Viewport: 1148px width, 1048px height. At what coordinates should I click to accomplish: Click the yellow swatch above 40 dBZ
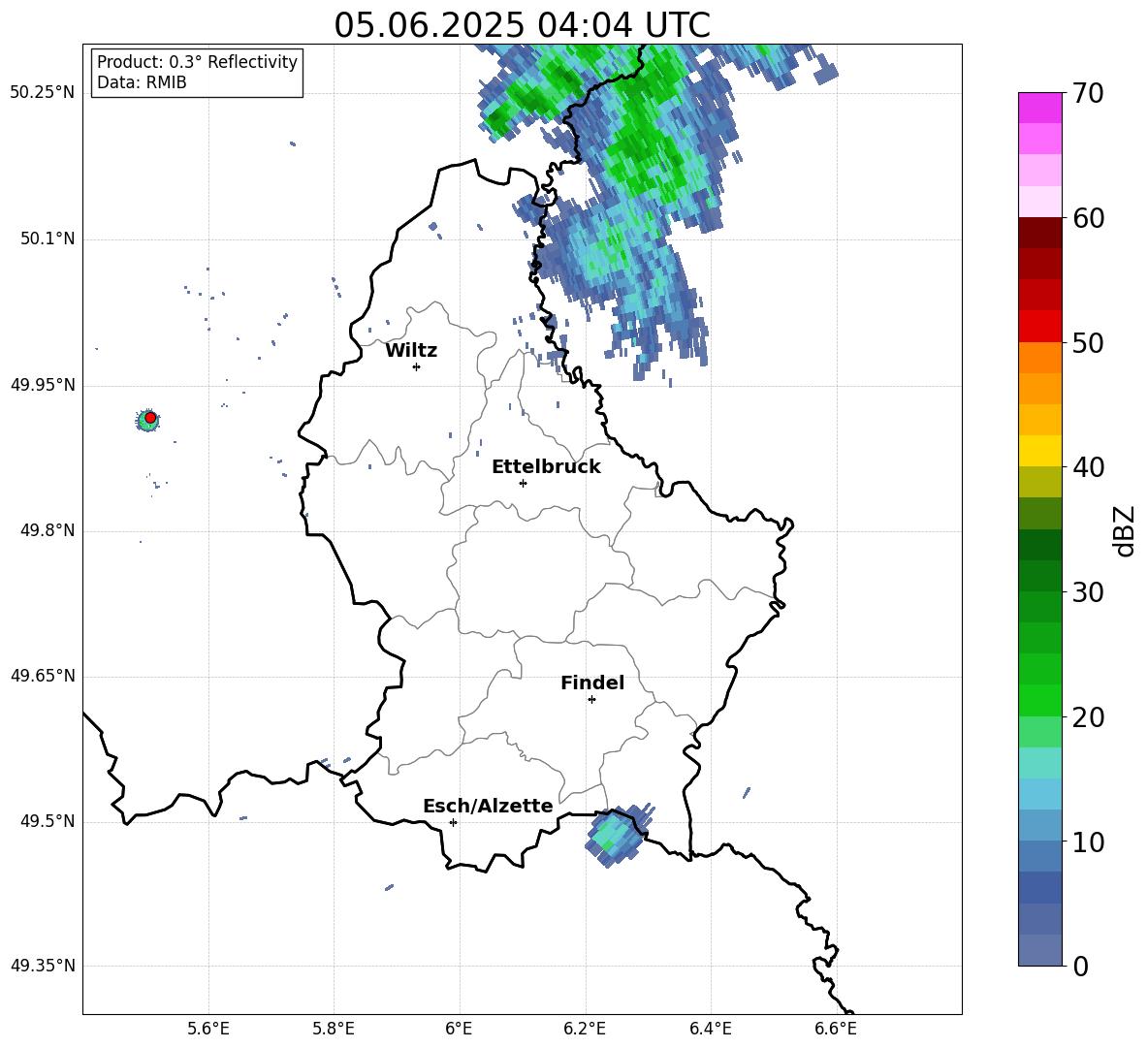1040,451
